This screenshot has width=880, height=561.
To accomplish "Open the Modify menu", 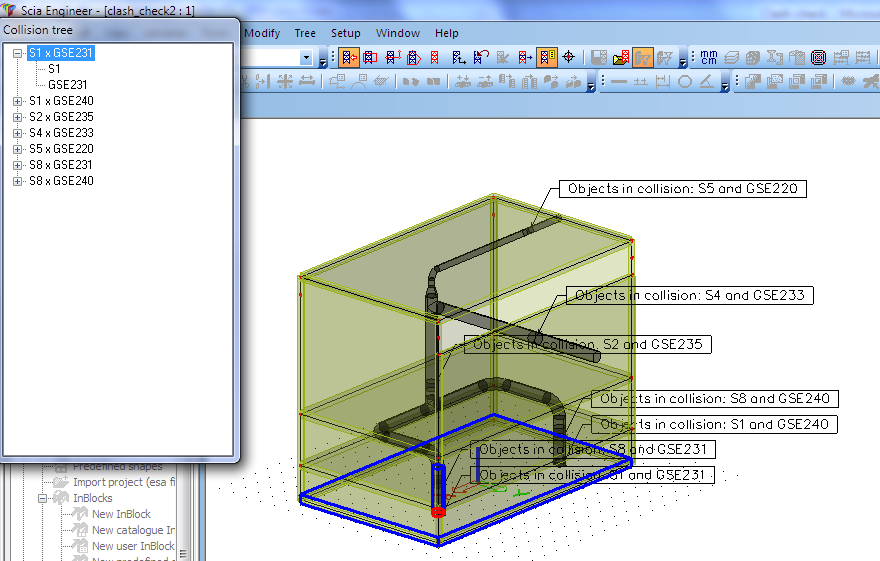I will [262, 33].
